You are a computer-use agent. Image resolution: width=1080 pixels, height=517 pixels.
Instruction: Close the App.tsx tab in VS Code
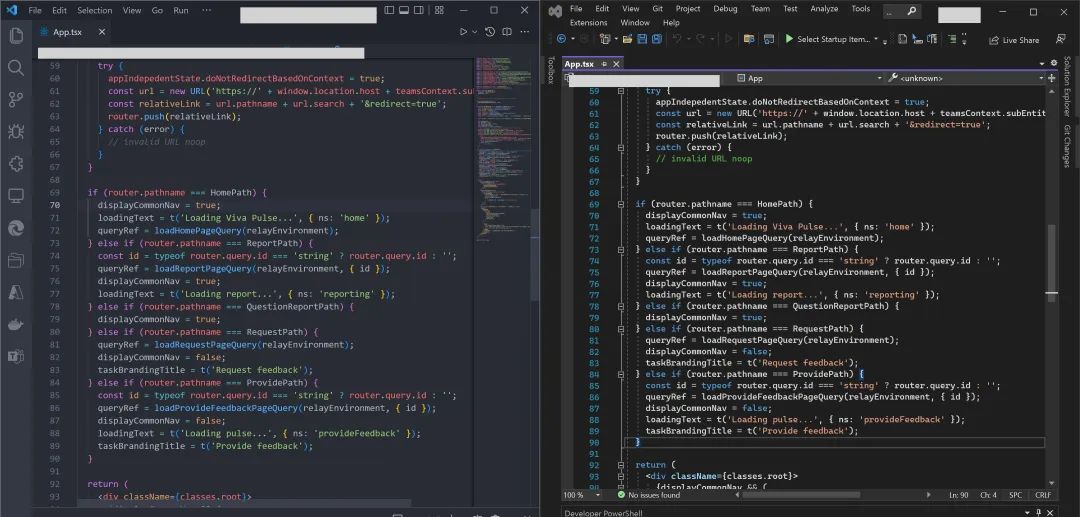[x=102, y=32]
